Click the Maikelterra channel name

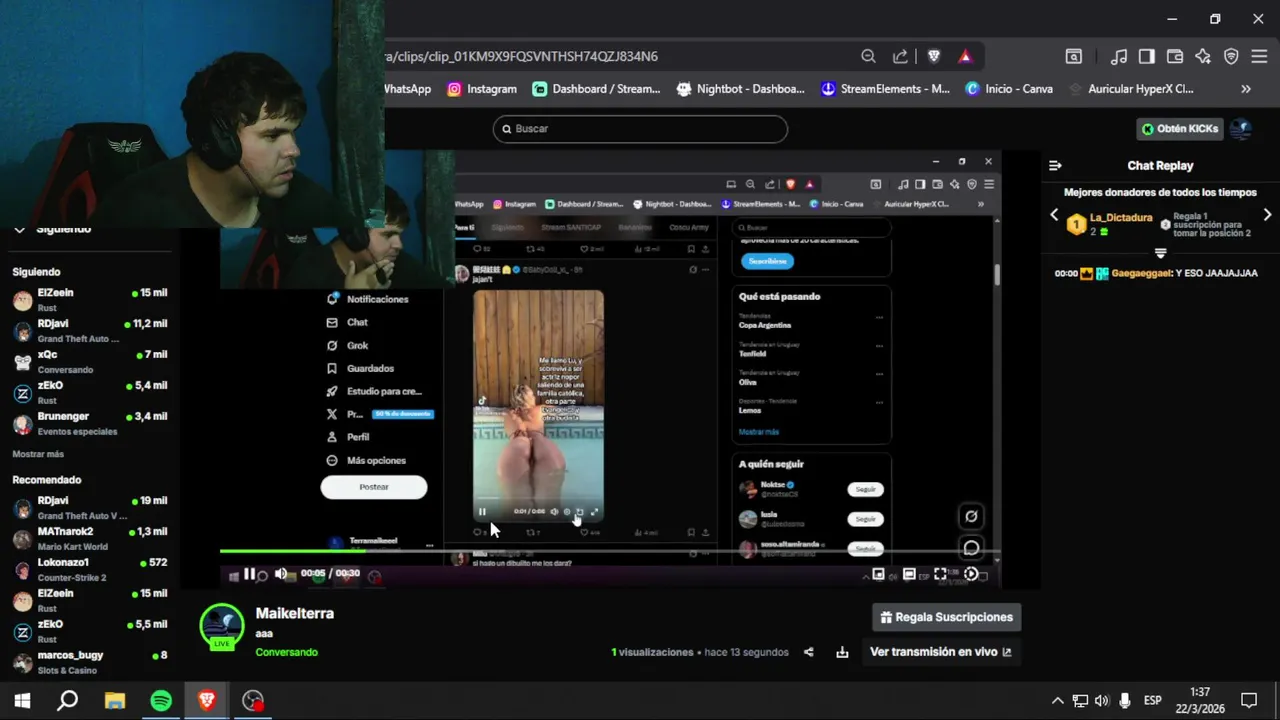click(x=295, y=614)
